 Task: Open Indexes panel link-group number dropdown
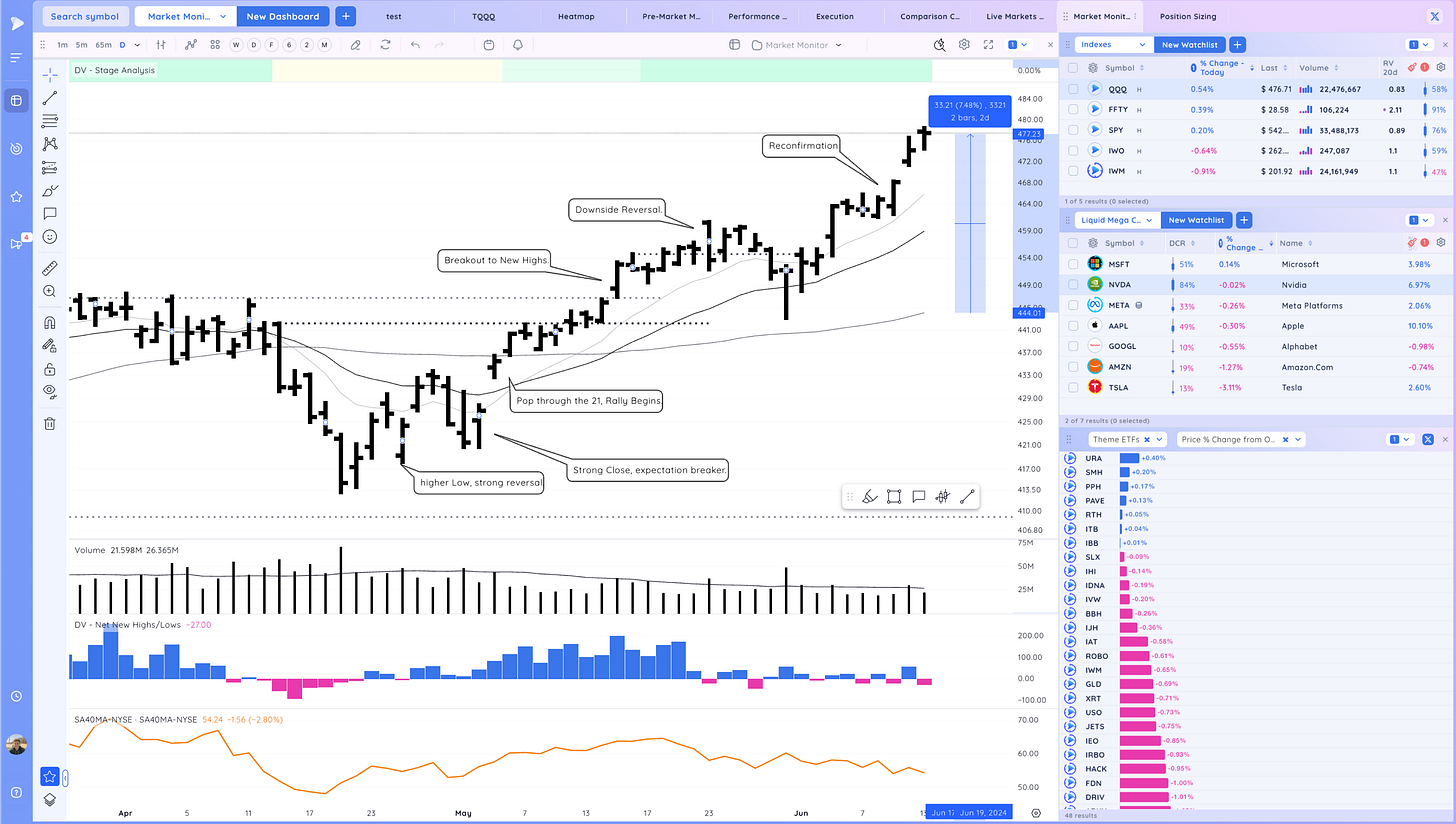(x=1418, y=45)
